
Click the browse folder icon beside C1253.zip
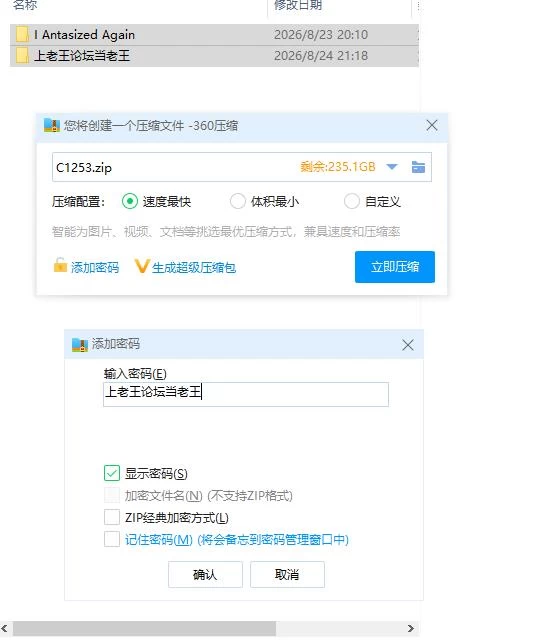[x=418, y=167]
